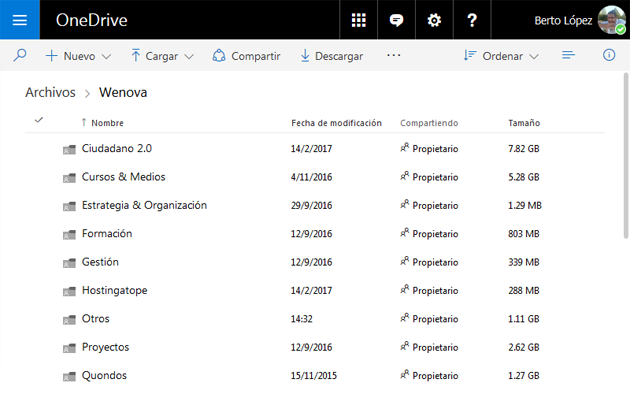Image resolution: width=630 pixels, height=394 pixels.
Task: Click the Estrategia & Organización folder icon
Action: click(69, 206)
